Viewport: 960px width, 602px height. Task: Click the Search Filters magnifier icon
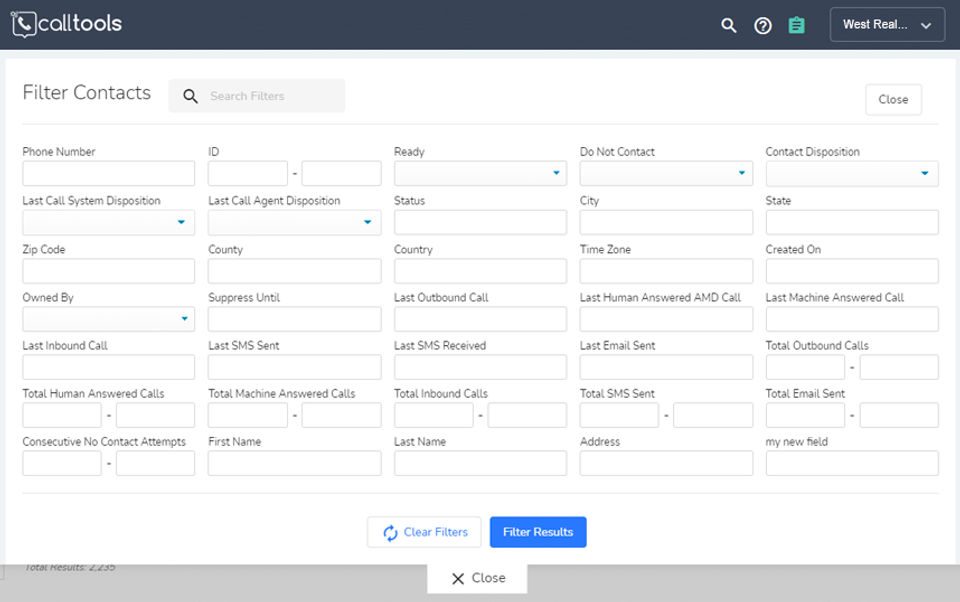coord(190,96)
